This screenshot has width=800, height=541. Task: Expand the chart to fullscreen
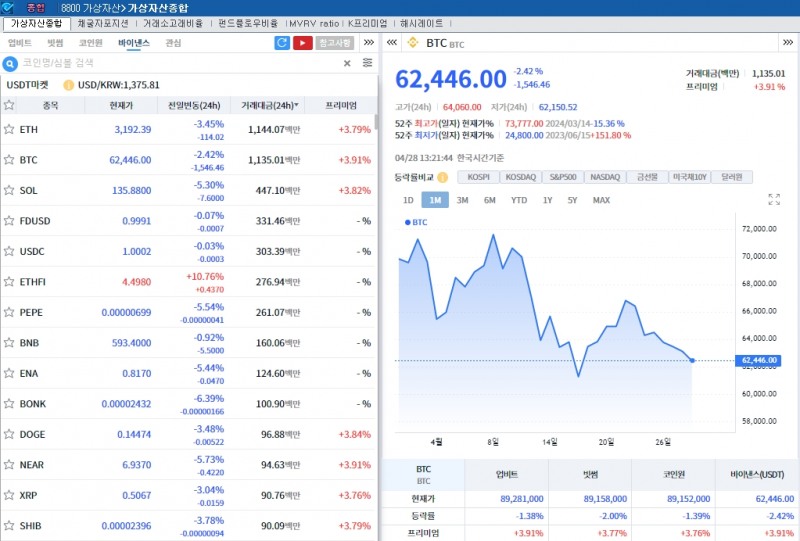pyautogui.click(x=774, y=200)
